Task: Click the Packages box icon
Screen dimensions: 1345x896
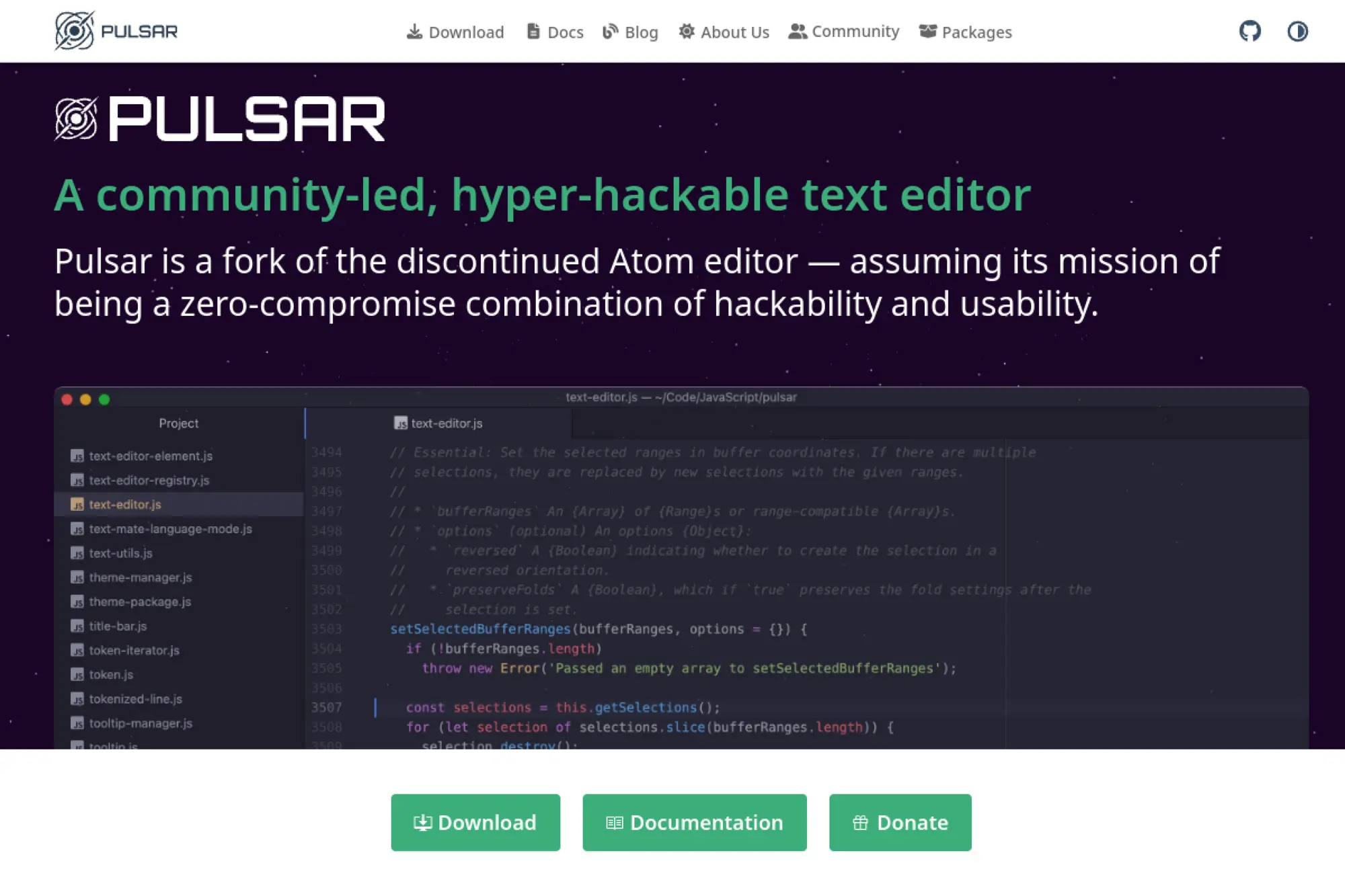Action: tap(927, 32)
